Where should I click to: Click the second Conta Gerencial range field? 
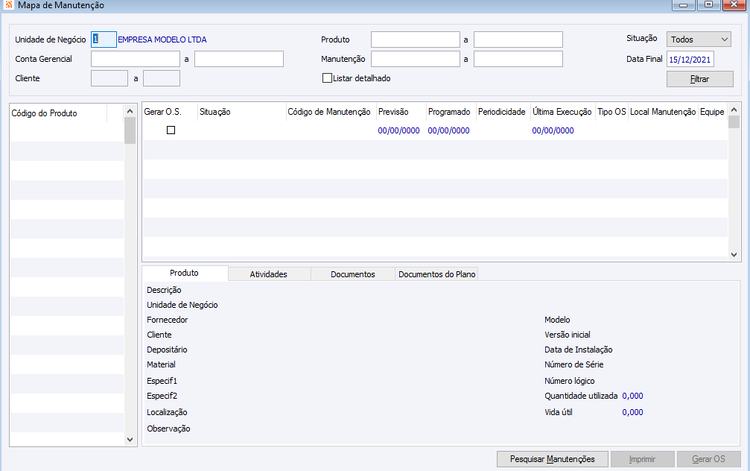(x=239, y=59)
